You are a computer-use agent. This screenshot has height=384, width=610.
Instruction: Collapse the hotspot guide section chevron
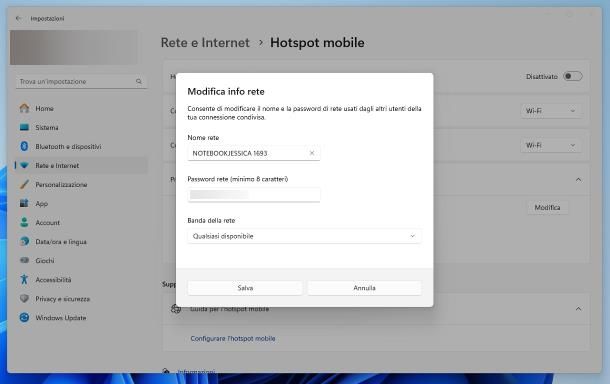coord(578,309)
